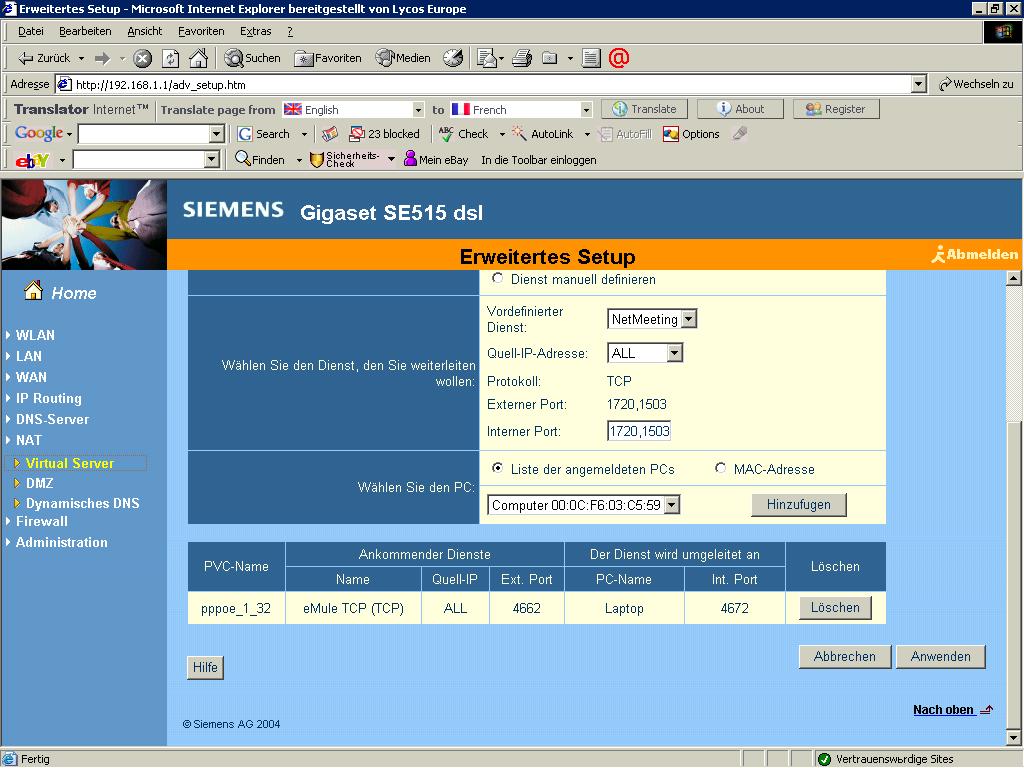Viewport: 1024px width, 768px height.
Task: Click the Anwenden button
Action: (x=940, y=656)
